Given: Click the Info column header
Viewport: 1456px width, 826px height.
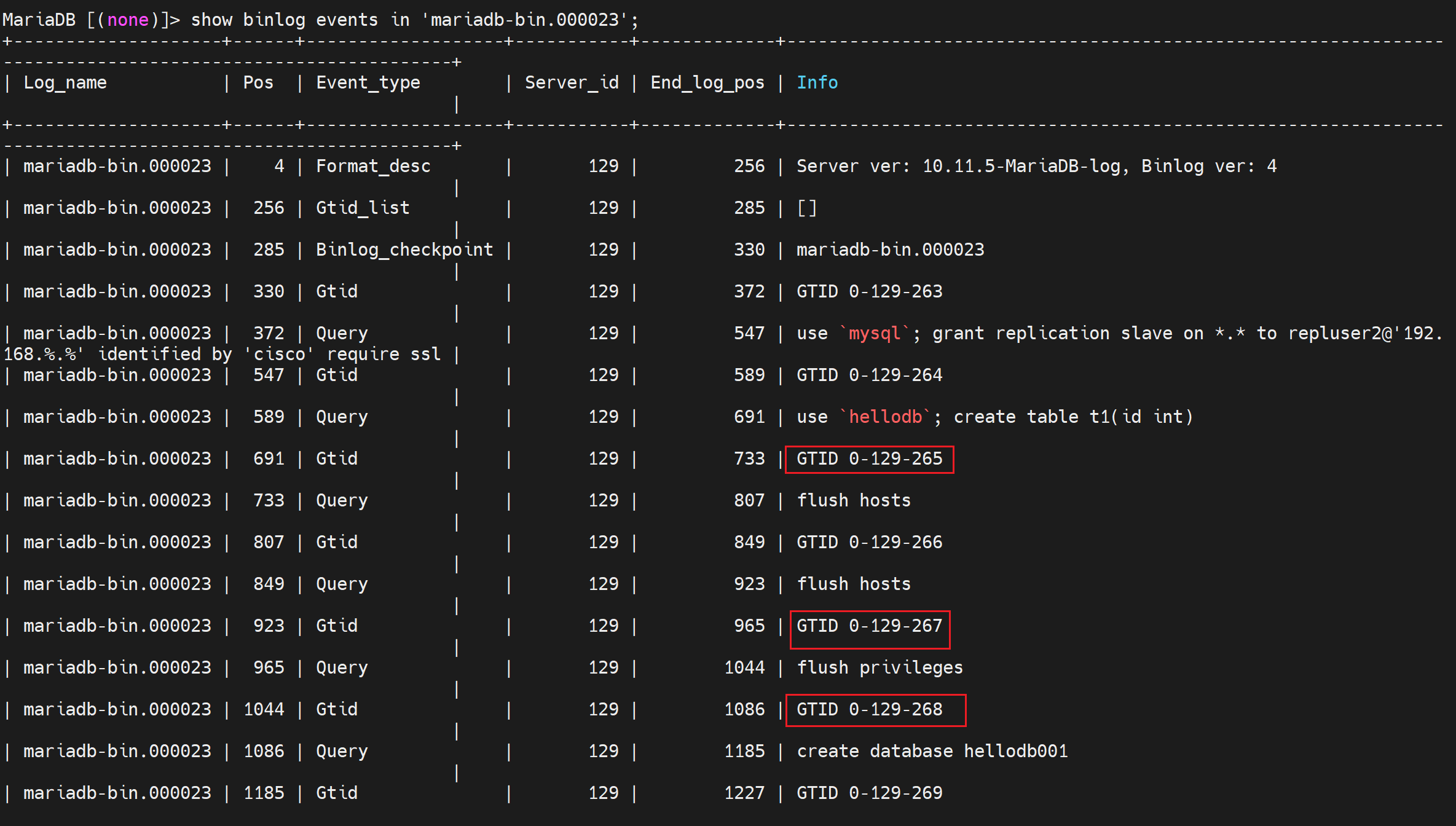Looking at the screenshot, I should [x=817, y=83].
